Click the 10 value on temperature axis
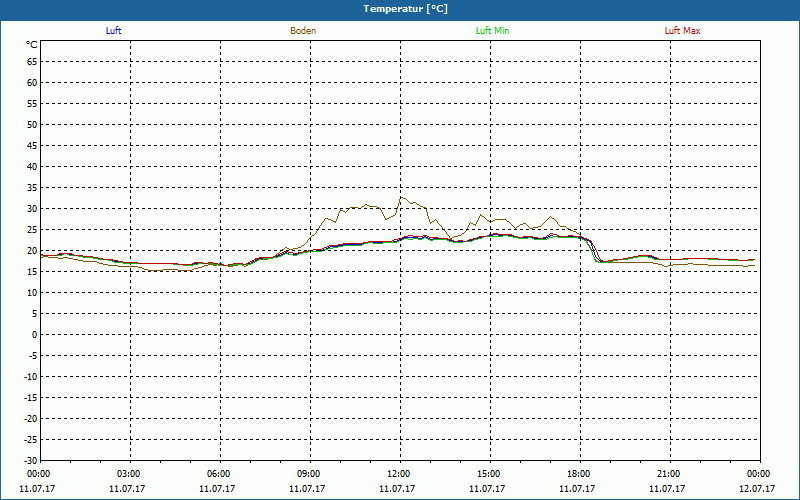 32,293
